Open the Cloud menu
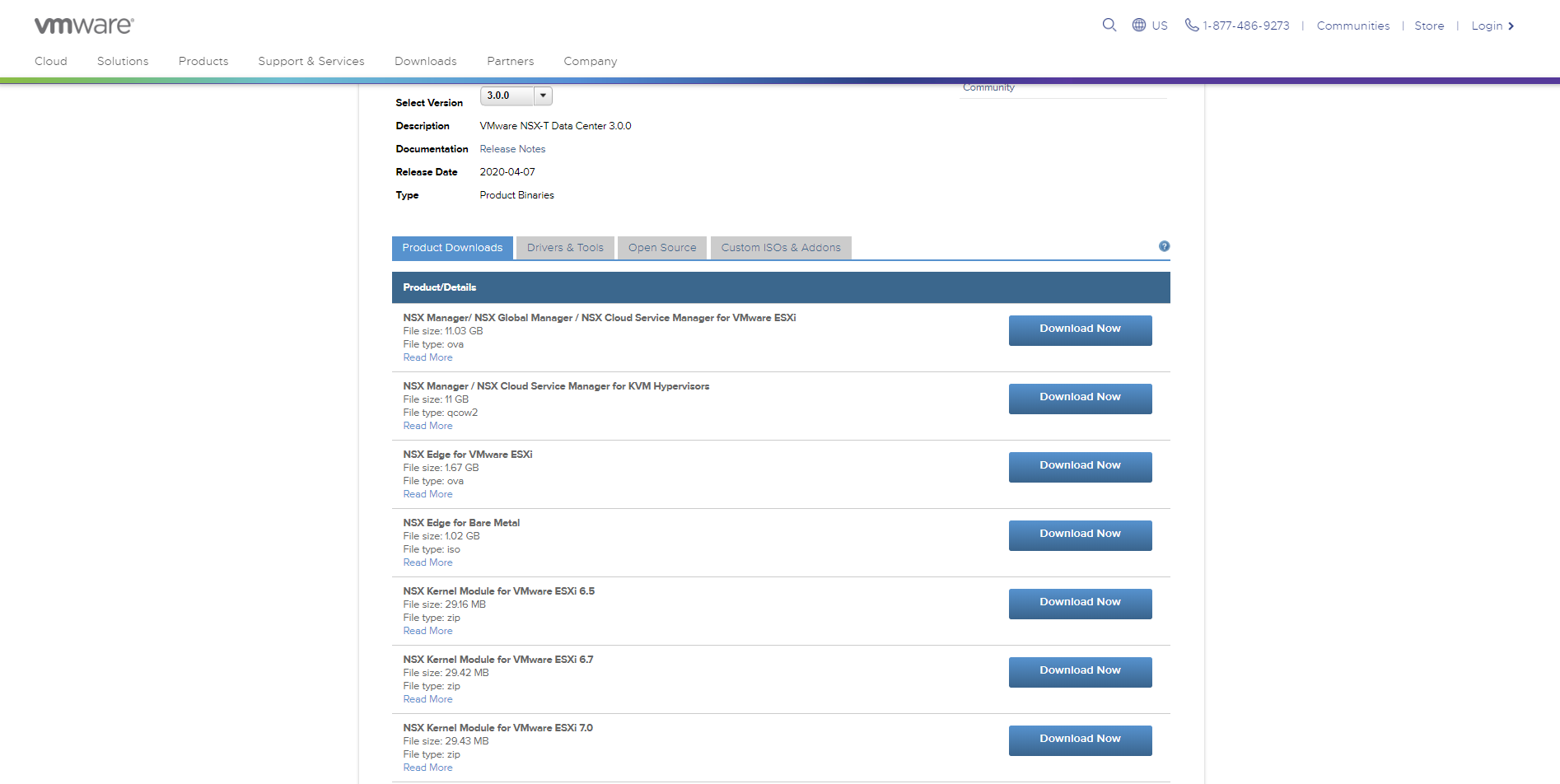1560x784 pixels. [x=51, y=61]
